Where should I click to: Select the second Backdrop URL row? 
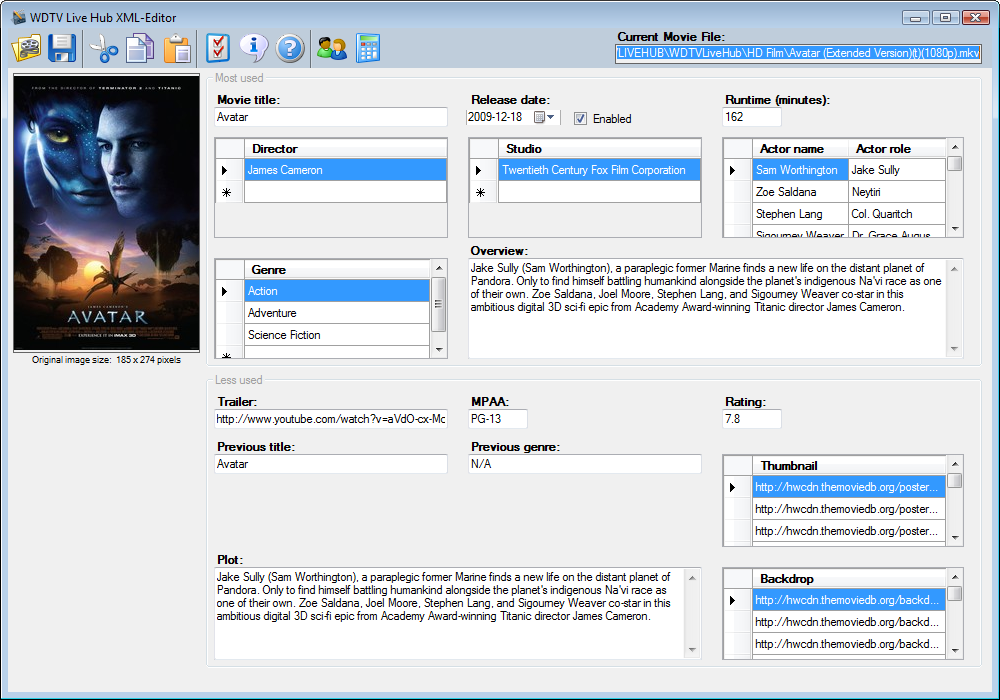(848, 622)
